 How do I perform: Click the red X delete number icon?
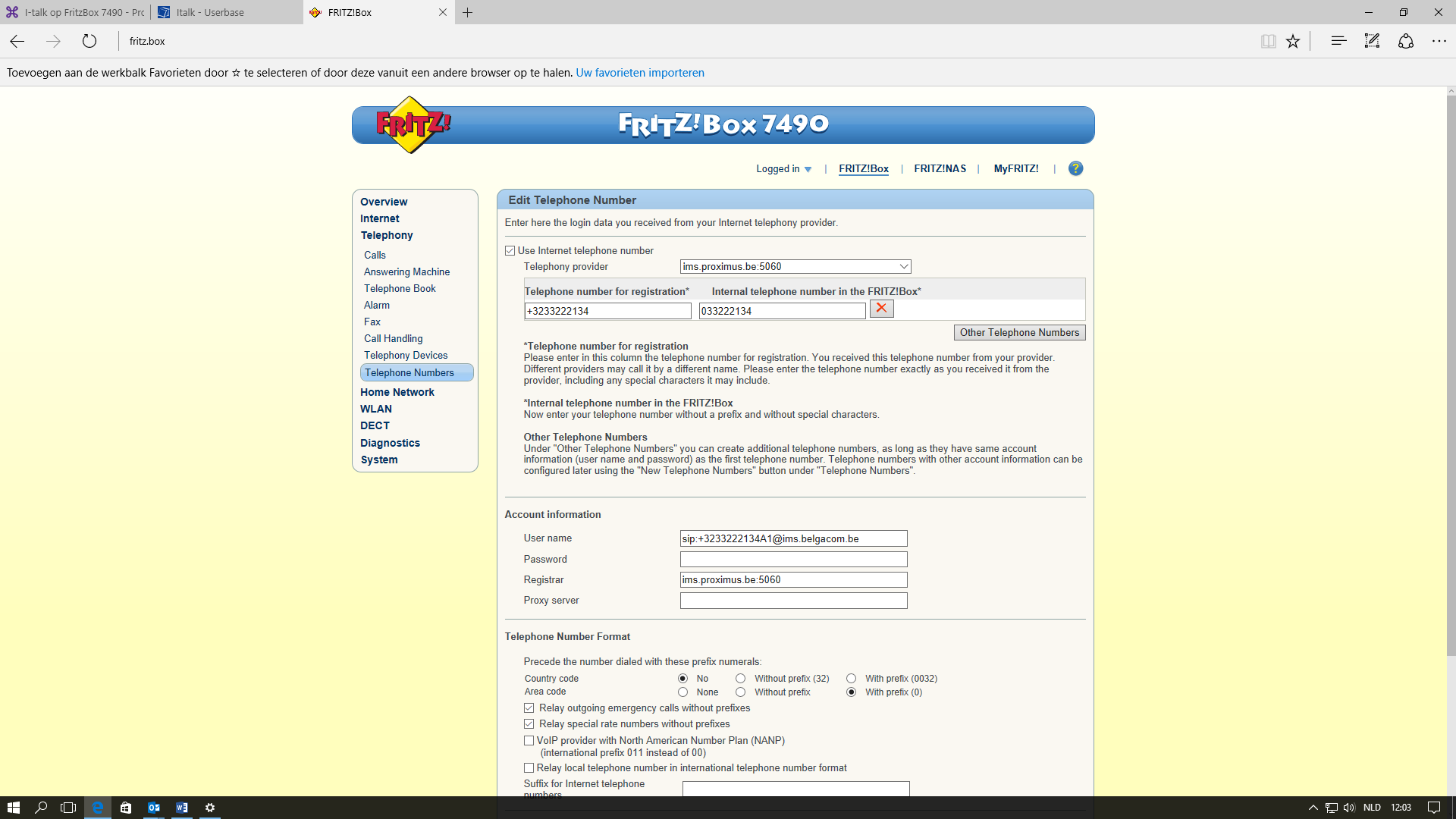[x=881, y=309]
